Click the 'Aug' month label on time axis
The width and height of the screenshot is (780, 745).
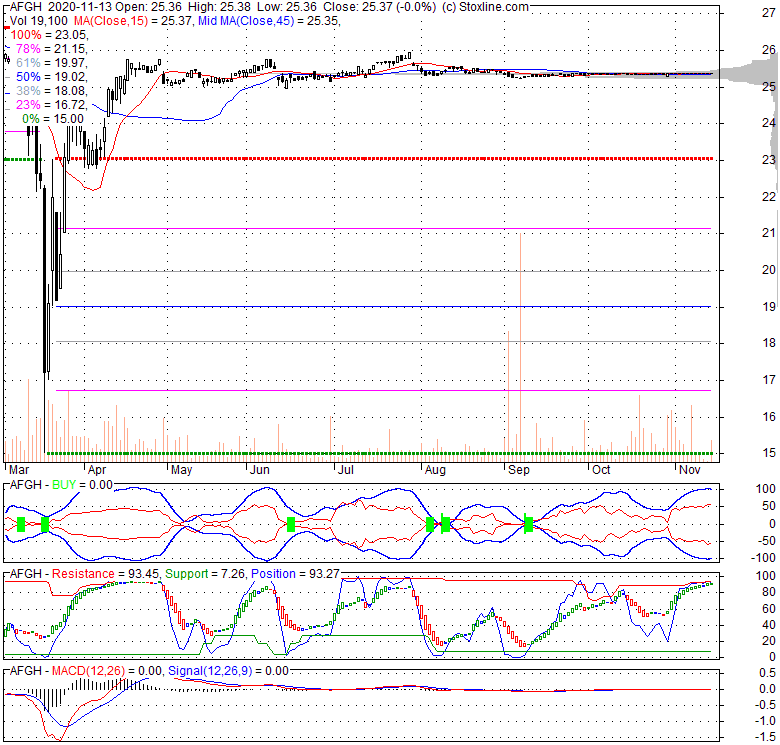point(435,470)
